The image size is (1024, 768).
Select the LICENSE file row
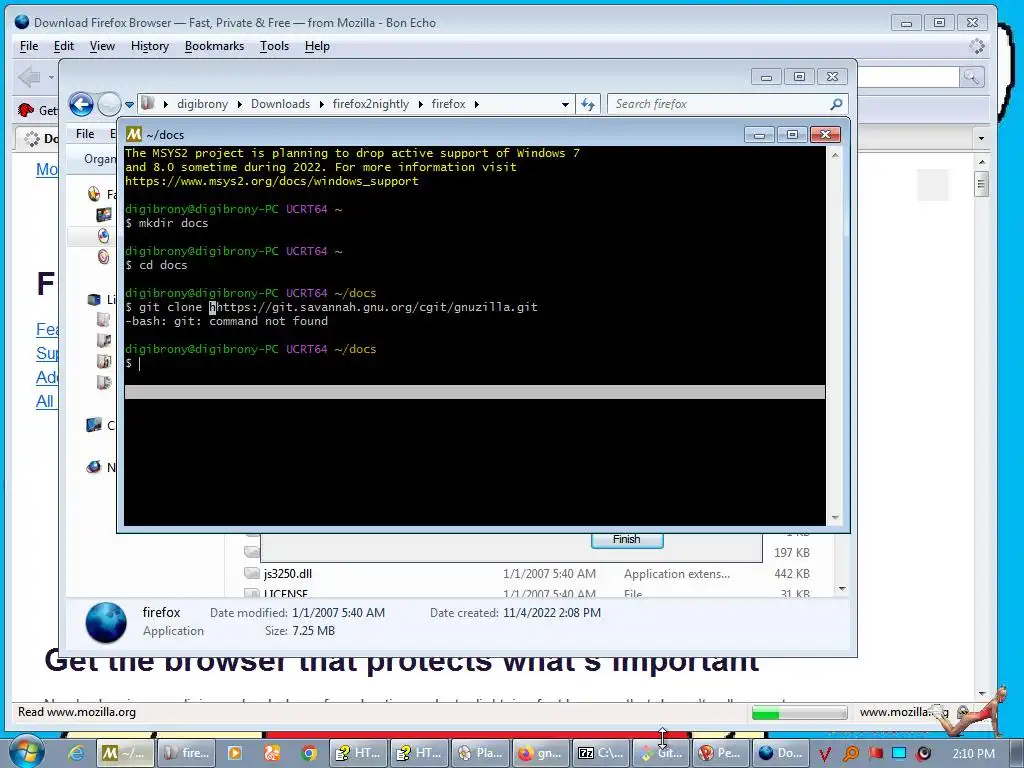pos(285,593)
